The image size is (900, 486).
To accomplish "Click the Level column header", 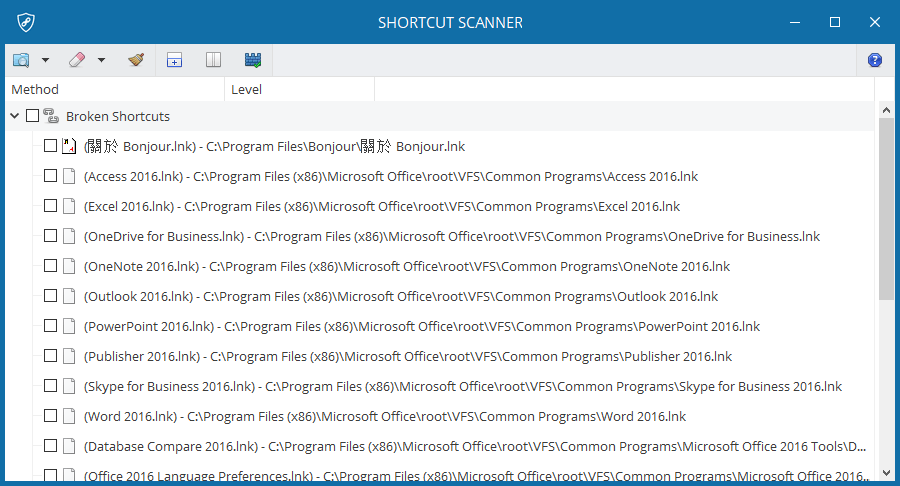I will 300,90.
